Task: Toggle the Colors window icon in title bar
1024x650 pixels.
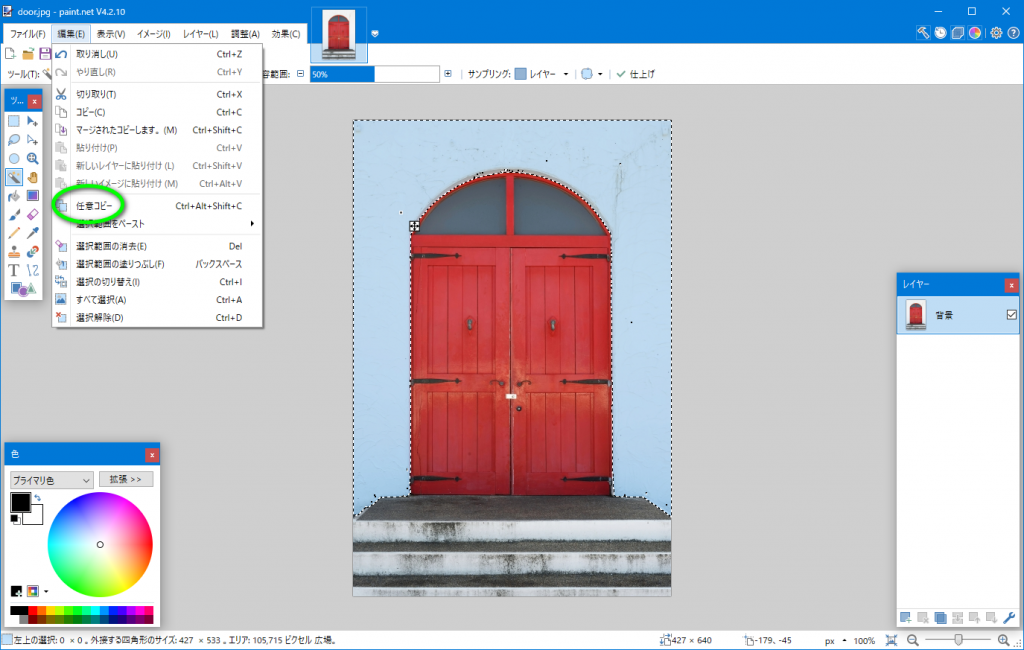Action: tap(976, 33)
